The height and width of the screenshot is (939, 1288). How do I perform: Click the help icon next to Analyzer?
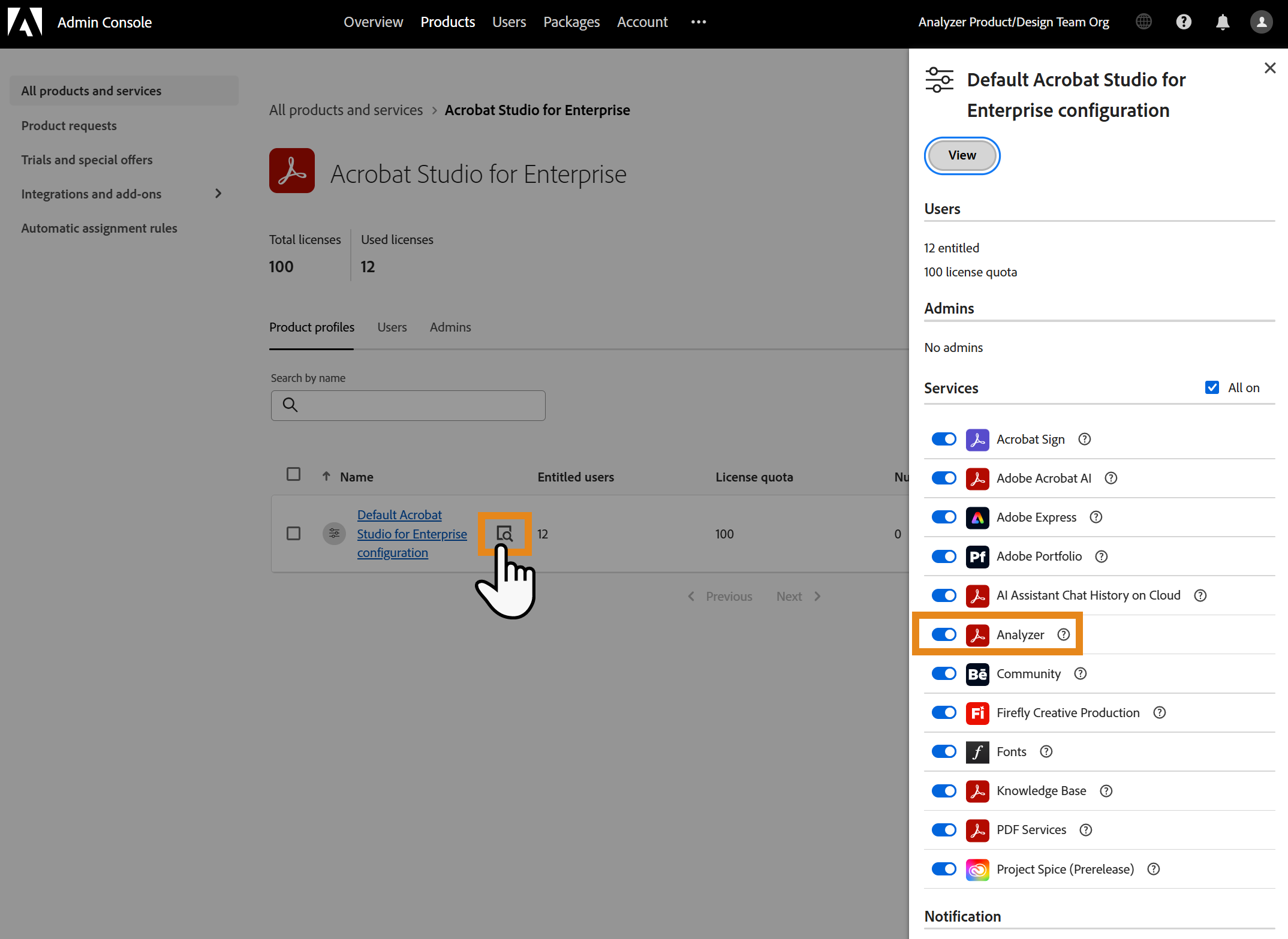(x=1063, y=634)
